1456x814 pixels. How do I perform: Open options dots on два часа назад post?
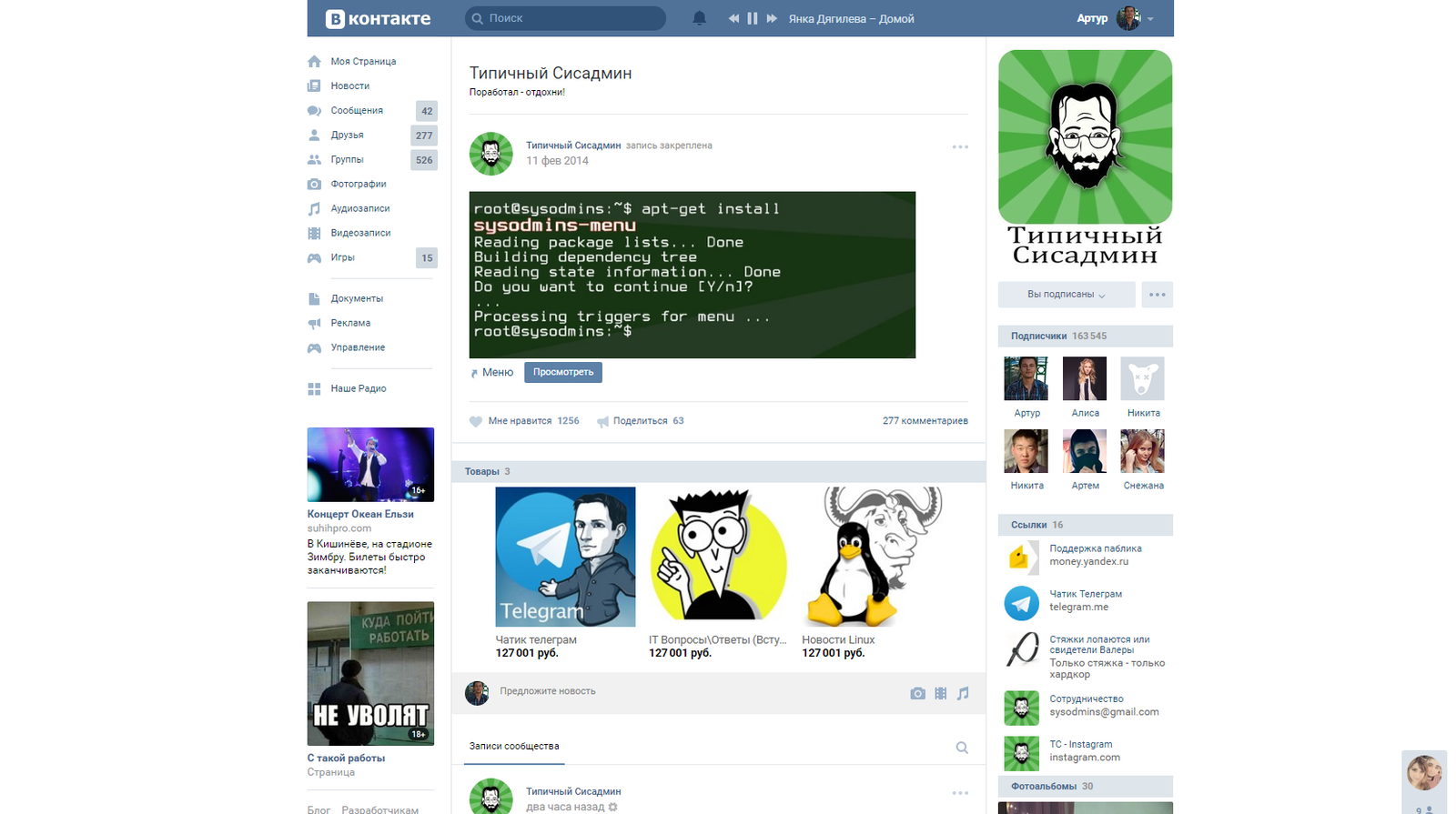point(960,793)
